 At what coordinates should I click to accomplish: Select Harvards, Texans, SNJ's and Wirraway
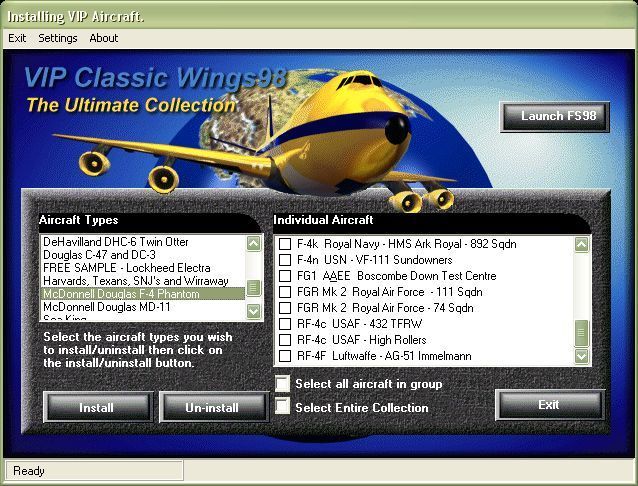point(143,281)
